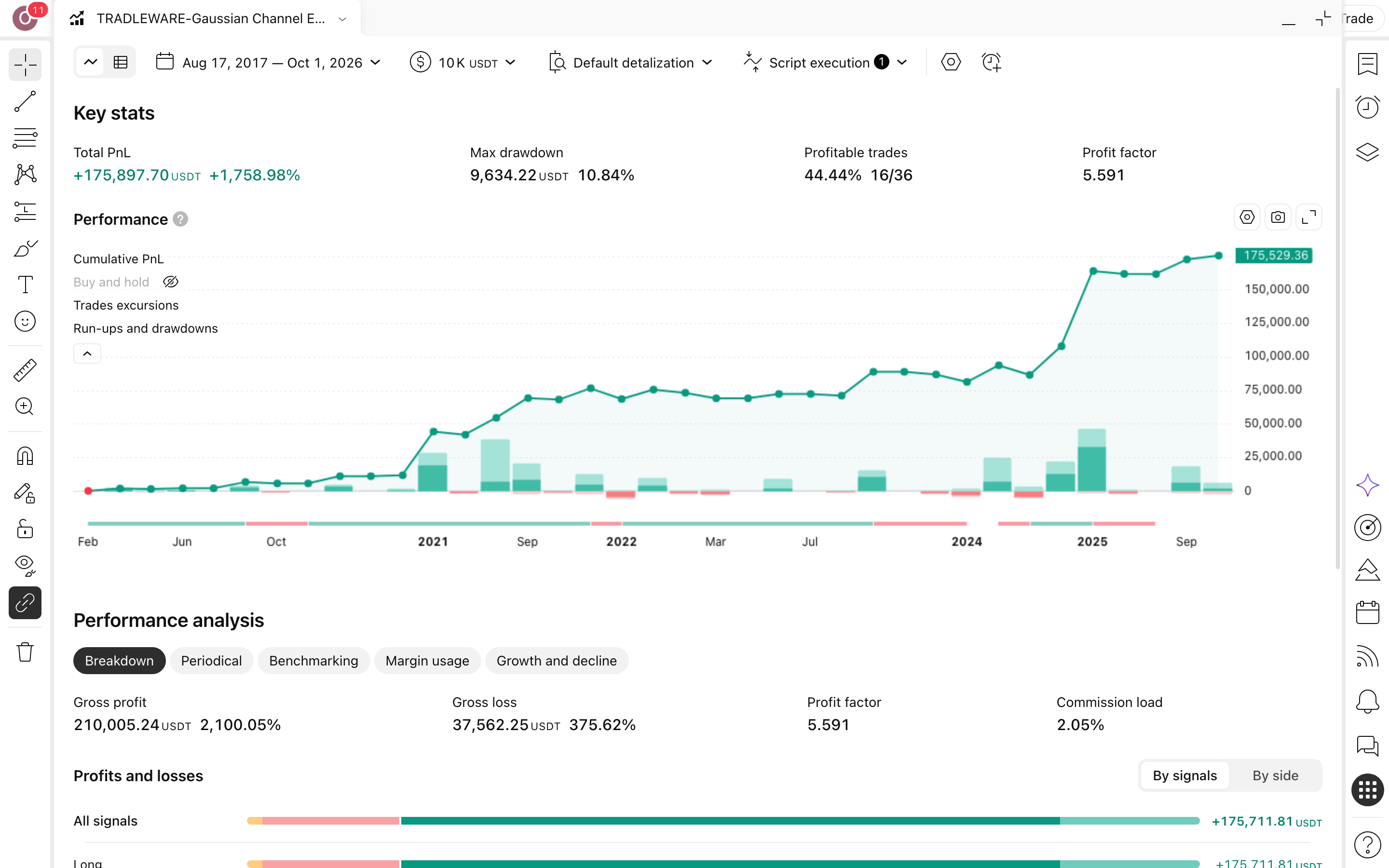Open the Script execution dropdown
Screen dimensions: 1389x868
pos(825,62)
